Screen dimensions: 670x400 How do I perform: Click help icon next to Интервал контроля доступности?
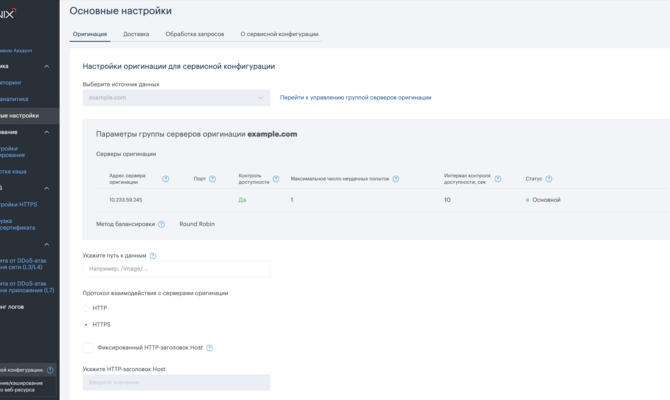[509, 179]
